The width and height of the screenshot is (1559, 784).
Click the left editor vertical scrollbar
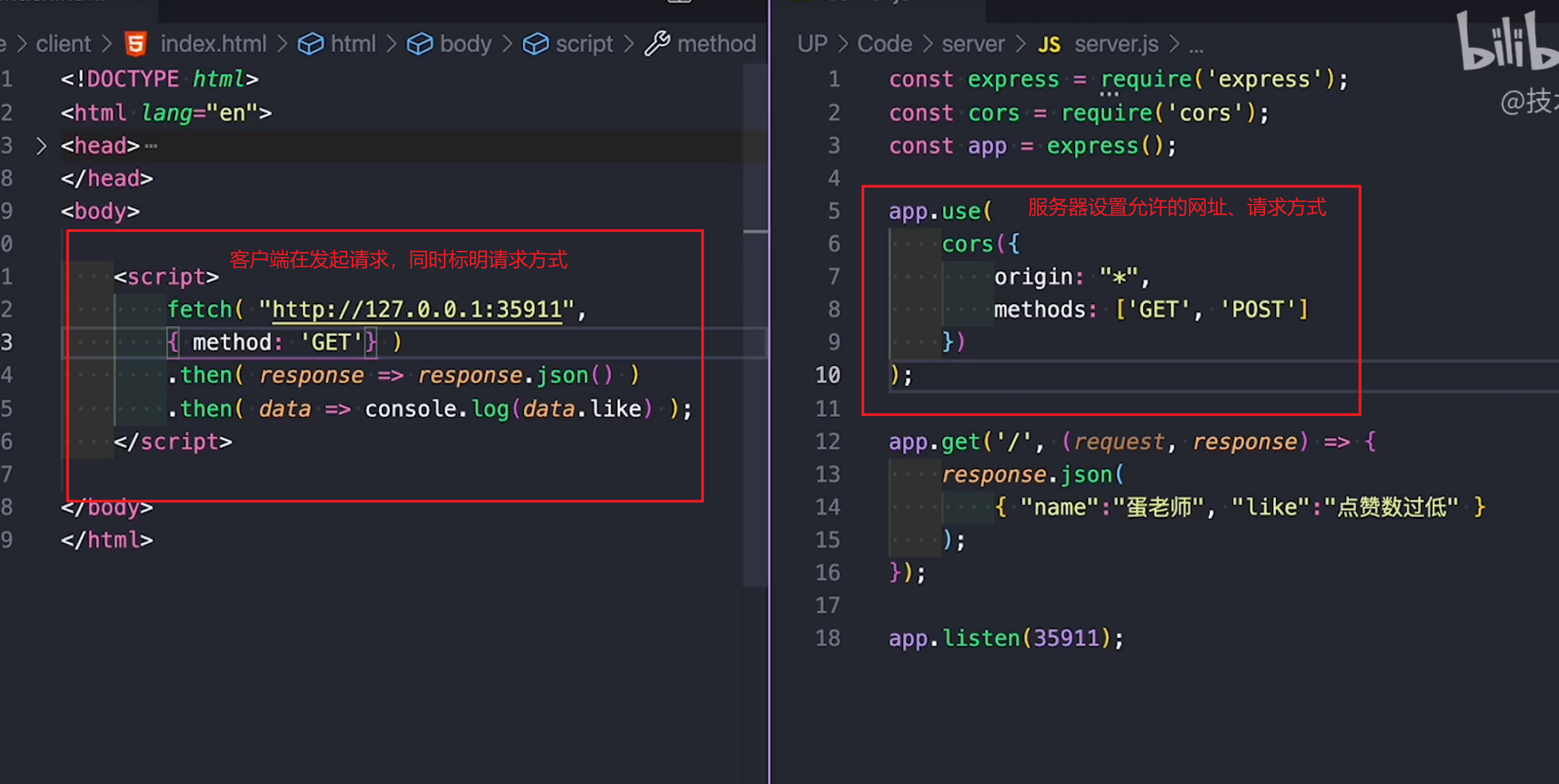(x=755, y=324)
